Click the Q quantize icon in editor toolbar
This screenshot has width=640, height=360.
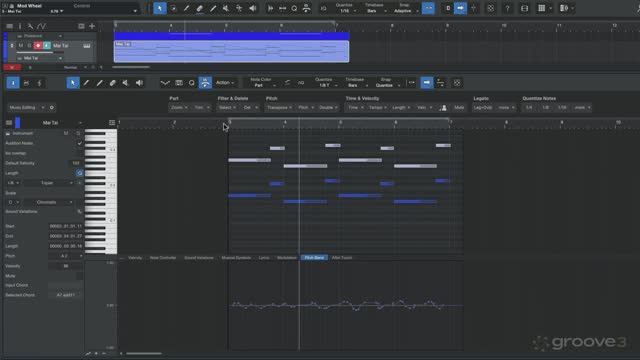pos(191,83)
